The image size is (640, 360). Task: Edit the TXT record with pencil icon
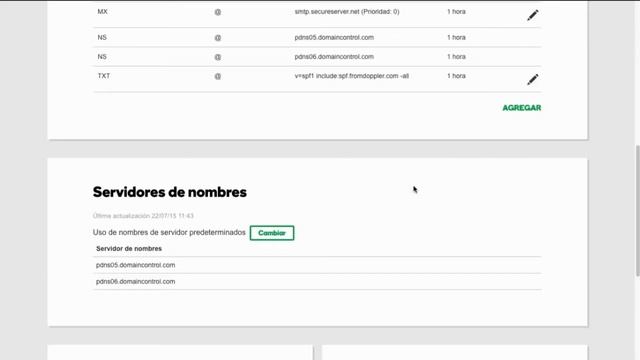click(533, 80)
